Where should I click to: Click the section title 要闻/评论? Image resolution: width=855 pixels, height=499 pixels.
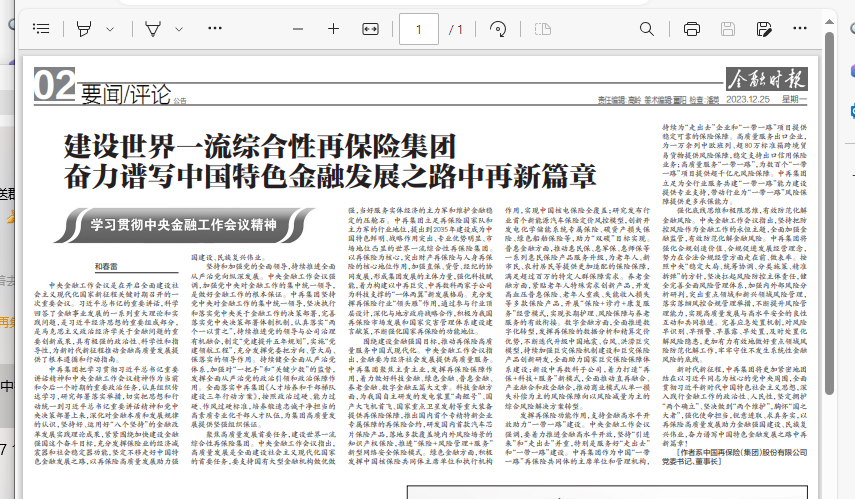pos(126,94)
